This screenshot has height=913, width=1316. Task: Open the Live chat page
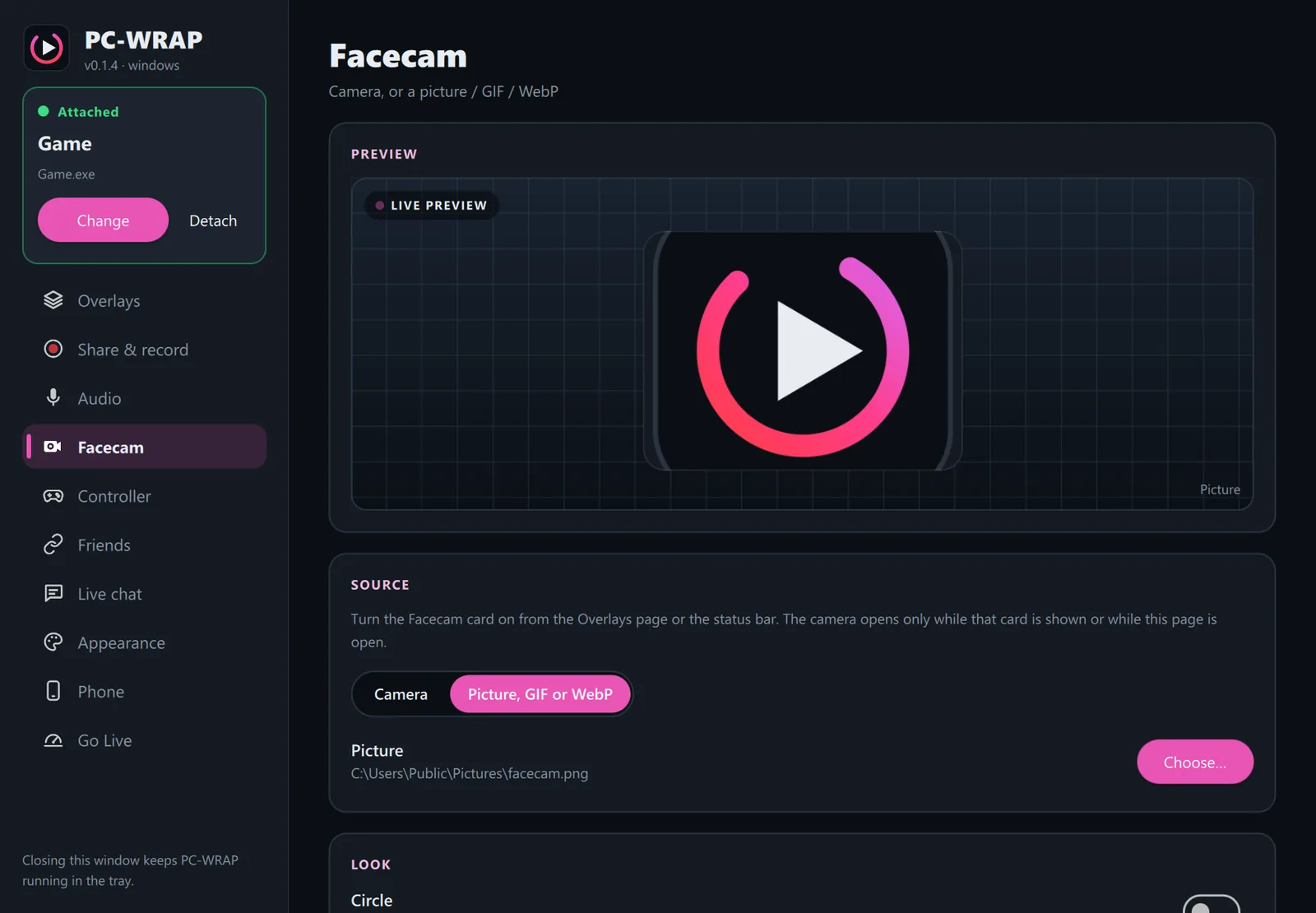click(x=144, y=594)
